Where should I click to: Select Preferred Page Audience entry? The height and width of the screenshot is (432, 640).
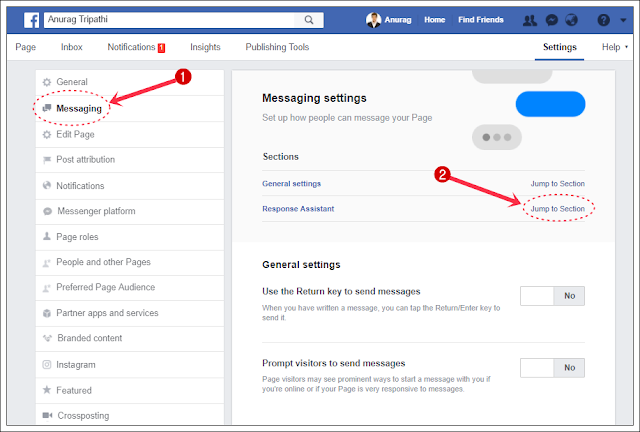pyautogui.click(x=130, y=287)
